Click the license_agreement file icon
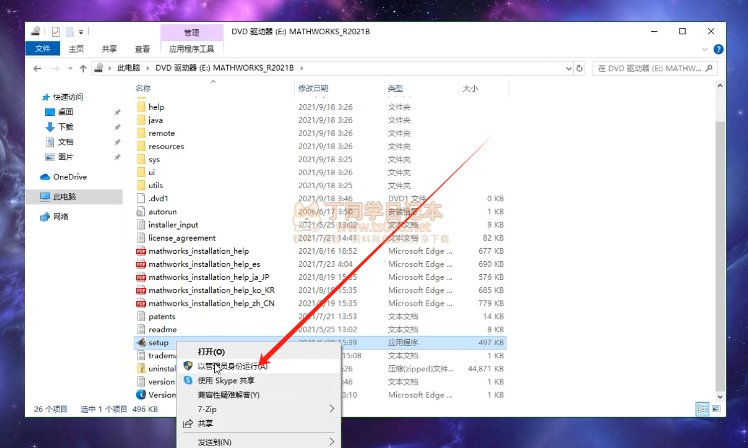 (141, 238)
